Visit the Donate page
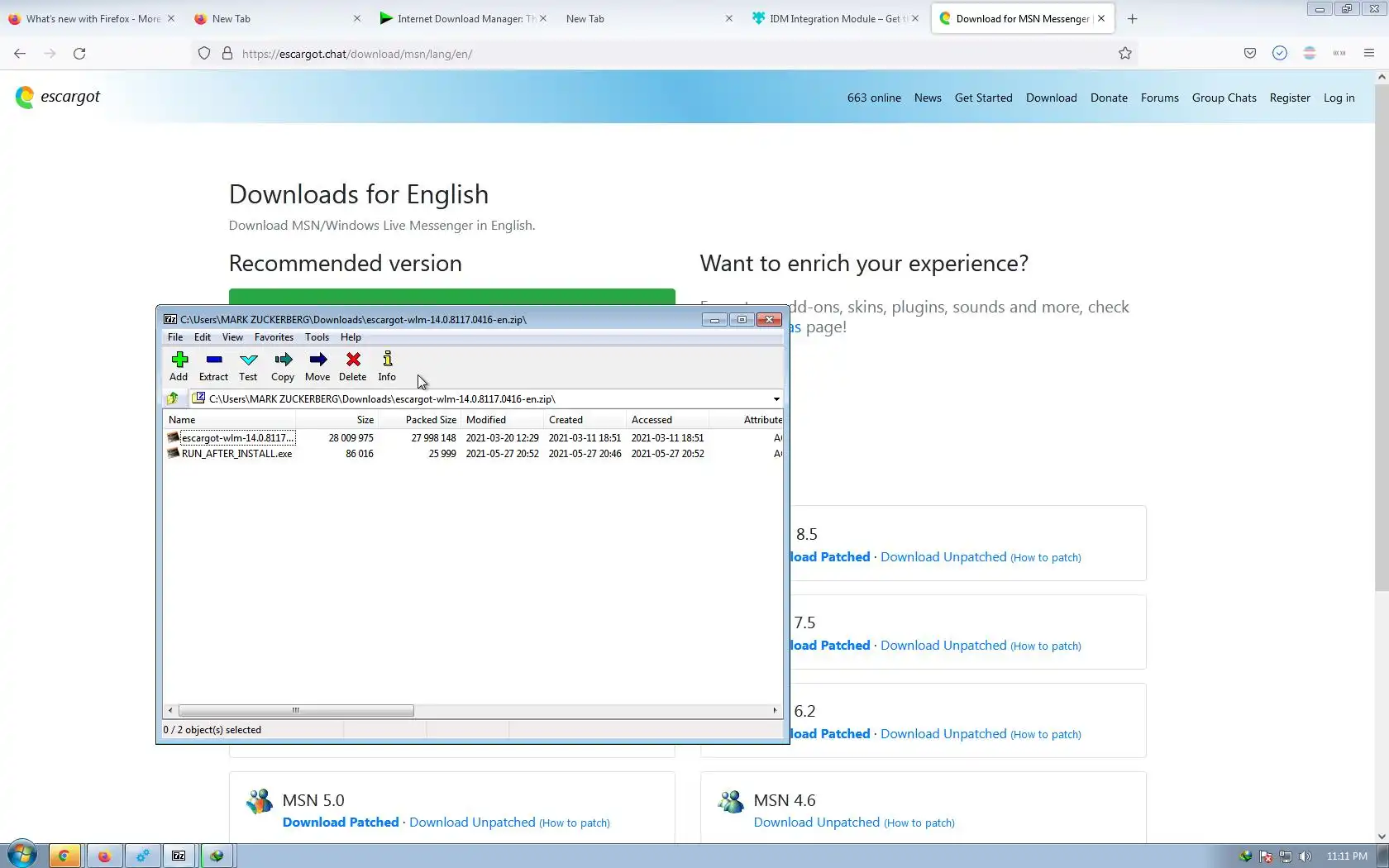The width and height of the screenshot is (1389, 868). coord(1109,98)
